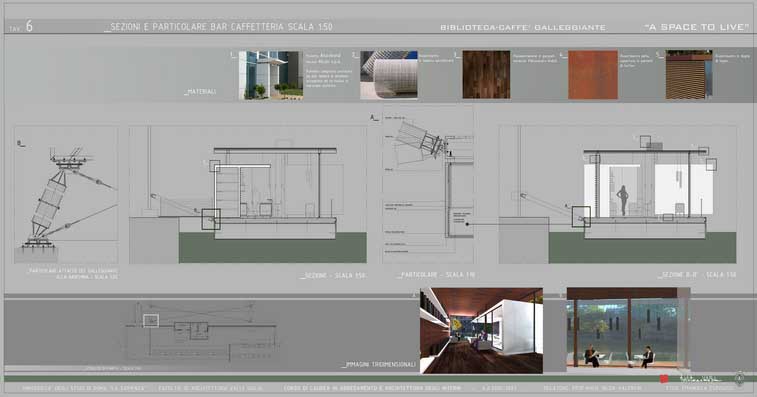Open the exterior seating 3D render image
This screenshot has height=397, width=757.
pyautogui.click(x=628, y=329)
